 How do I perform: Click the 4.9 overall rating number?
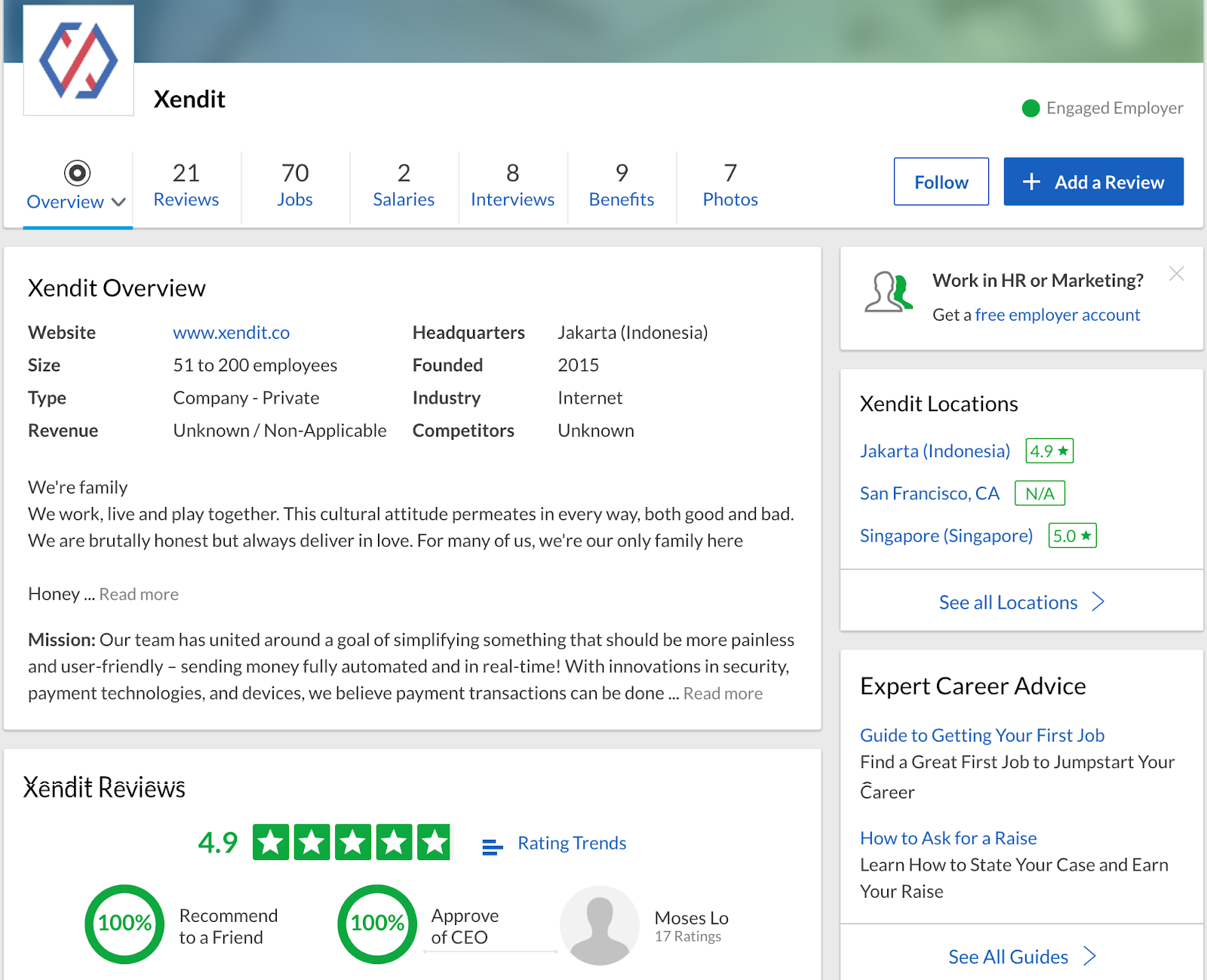(218, 842)
